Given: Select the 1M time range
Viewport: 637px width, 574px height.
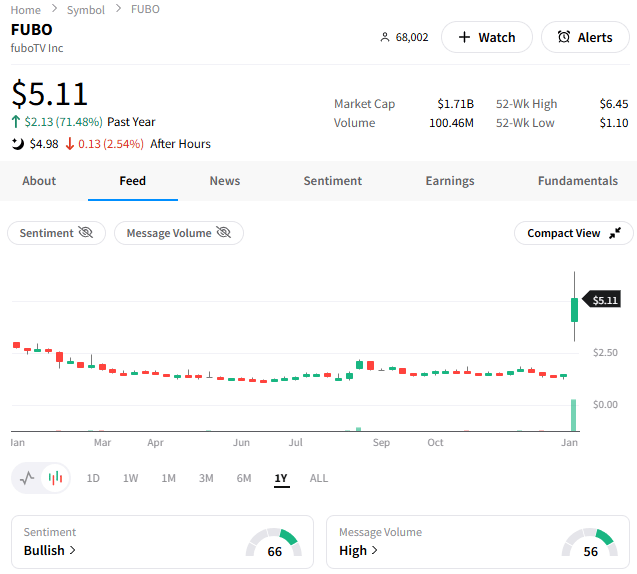Looking at the screenshot, I should (x=169, y=478).
